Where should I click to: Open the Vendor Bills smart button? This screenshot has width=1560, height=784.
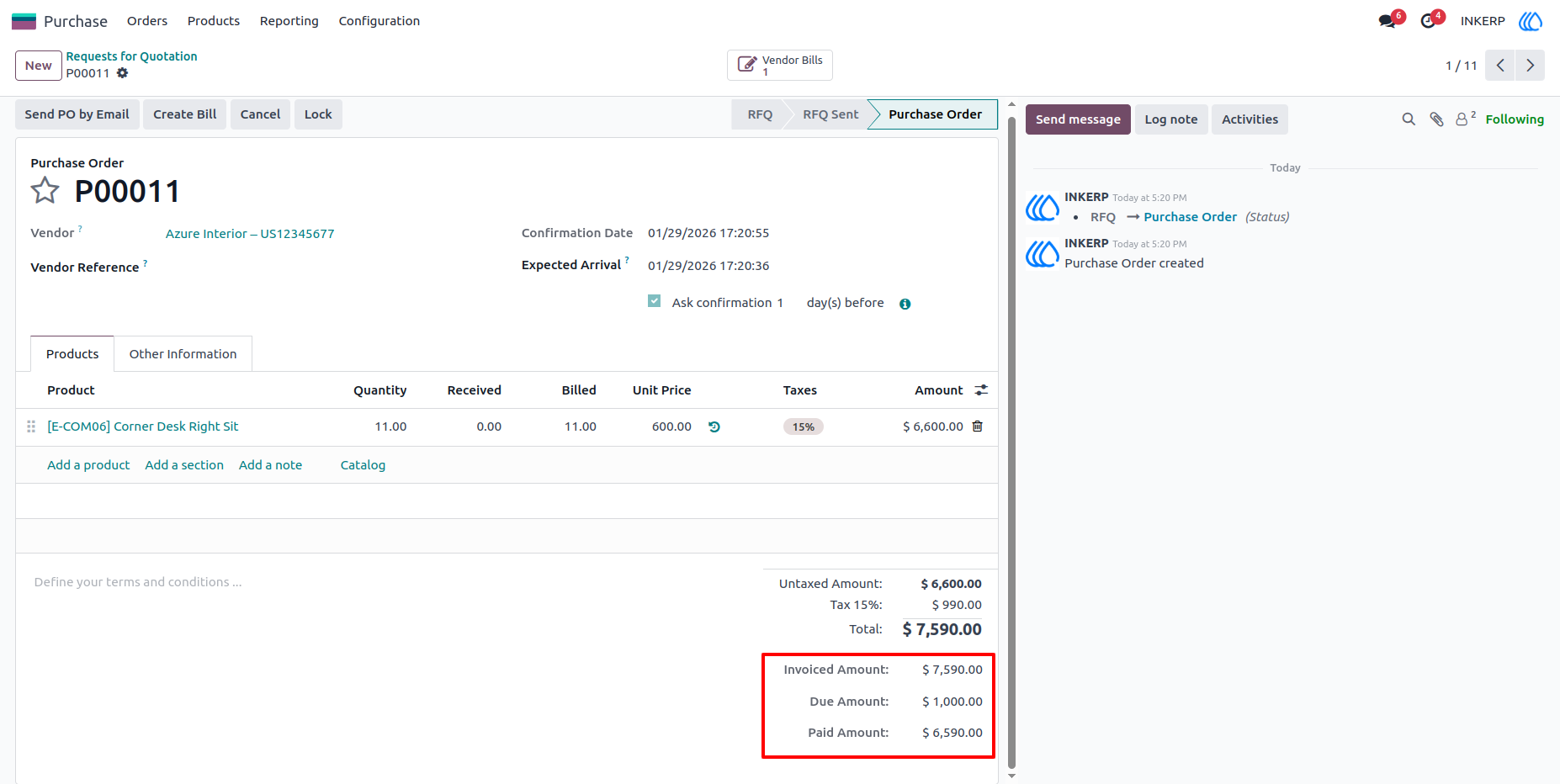[x=780, y=66]
